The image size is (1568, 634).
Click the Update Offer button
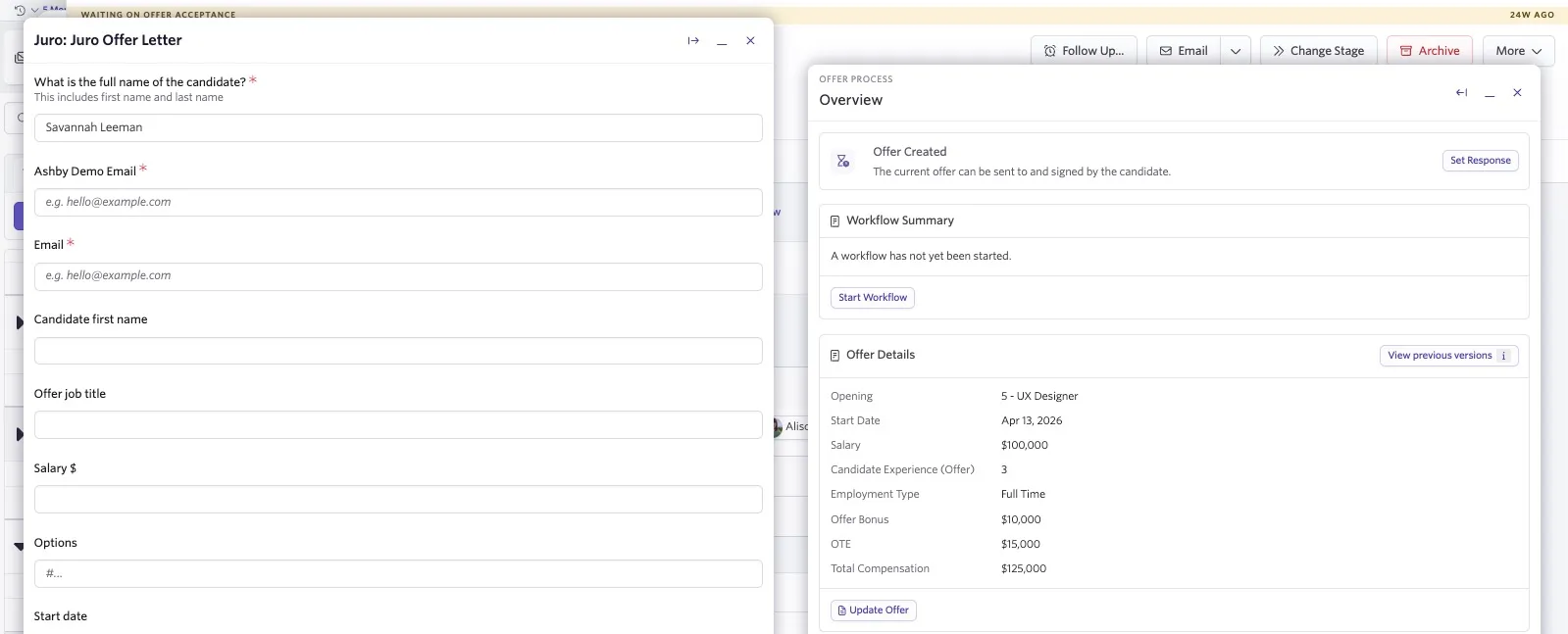pyautogui.click(x=874, y=610)
